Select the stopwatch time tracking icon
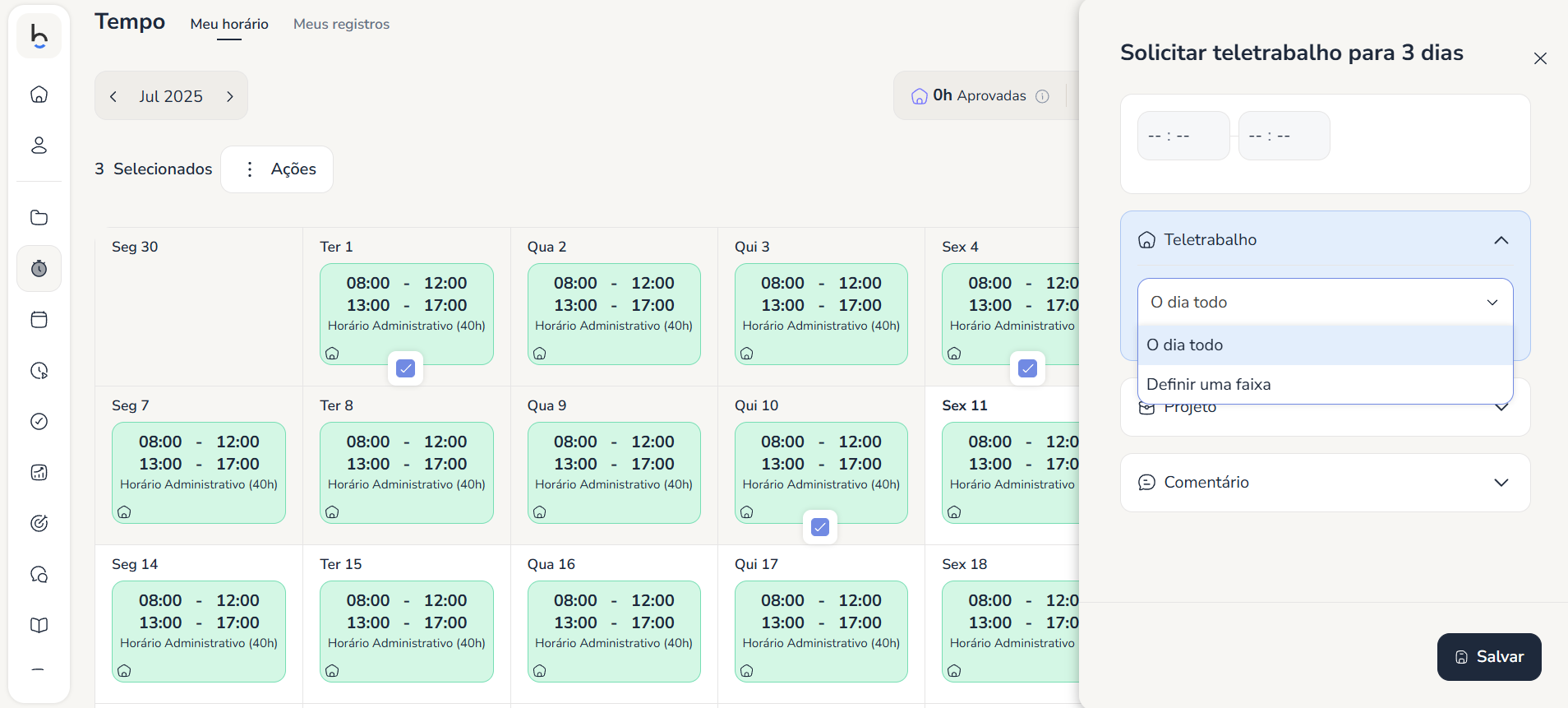Image resolution: width=1568 pixels, height=708 pixels. point(39,269)
